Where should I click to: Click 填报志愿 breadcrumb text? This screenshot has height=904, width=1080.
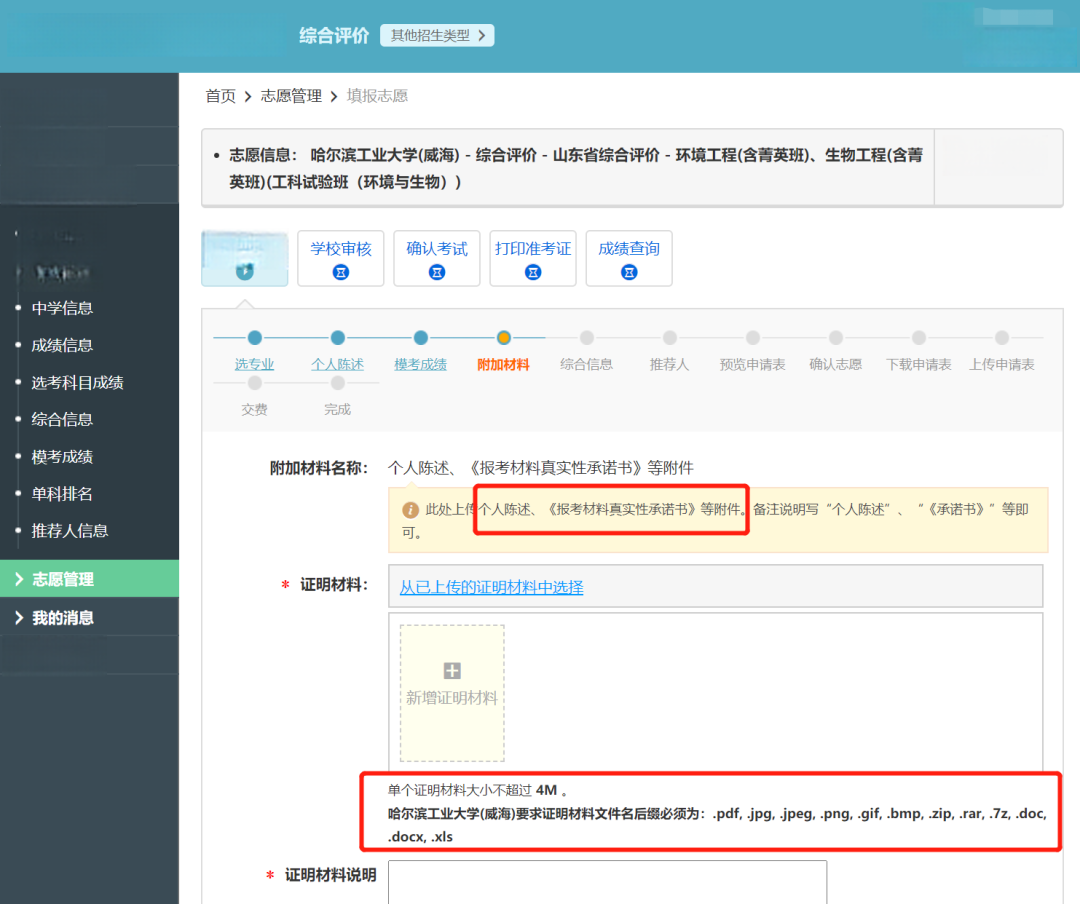click(377, 96)
